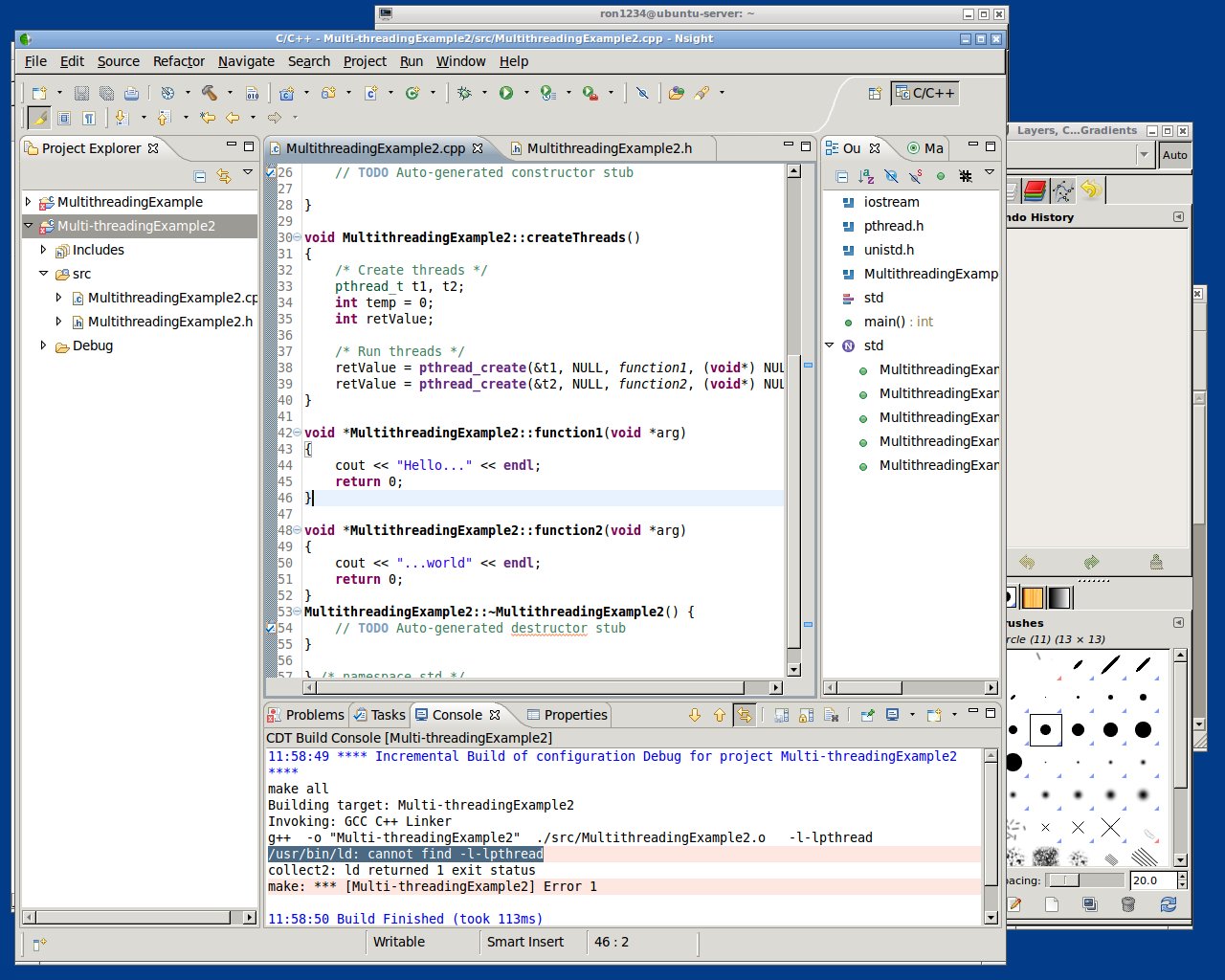Open the C/C++ perspective button
The height and width of the screenshot is (980, 1225).
pyautogui.click(x=924, y=93)
